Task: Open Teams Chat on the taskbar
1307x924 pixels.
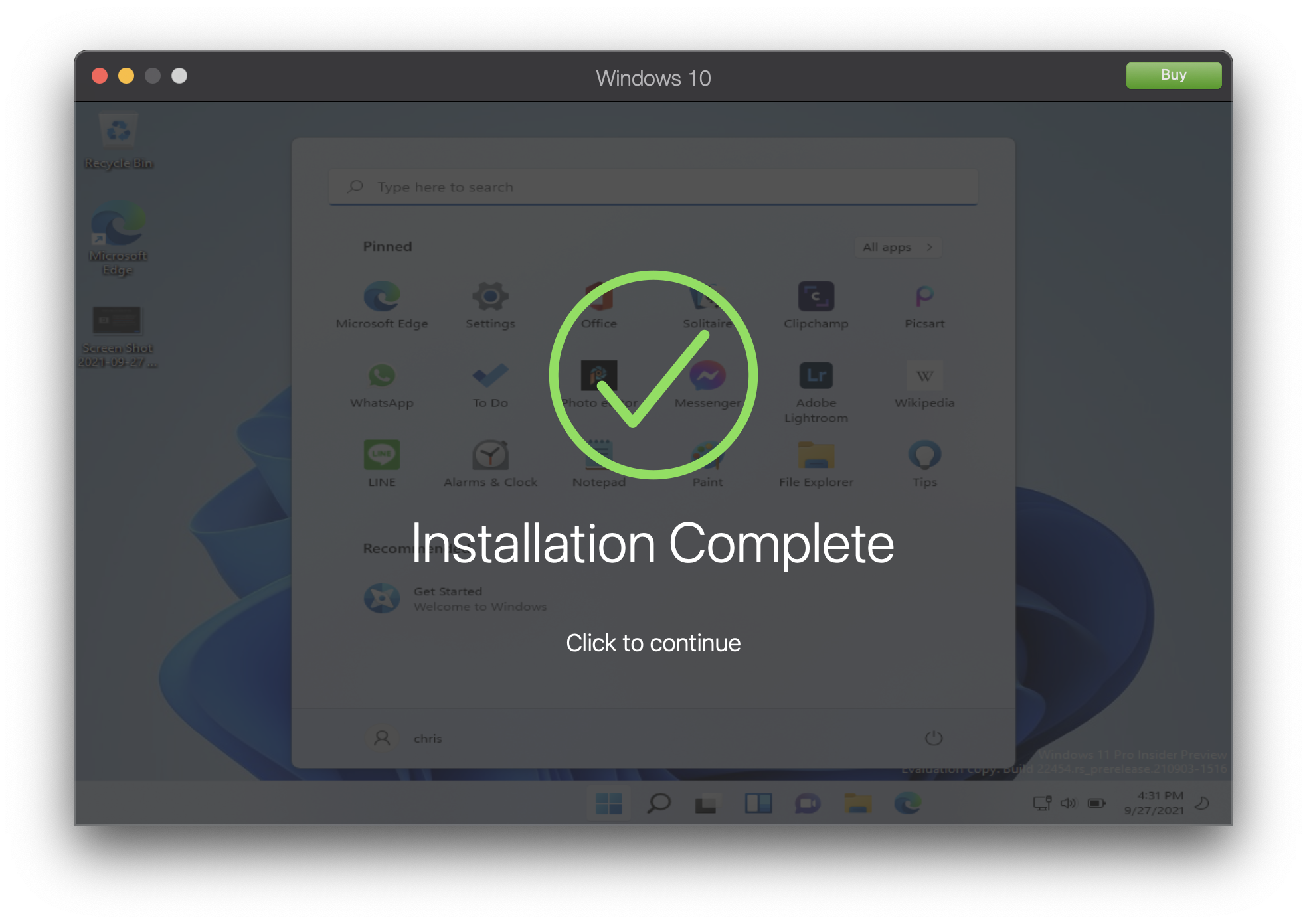Action: (x=808, y=803)
